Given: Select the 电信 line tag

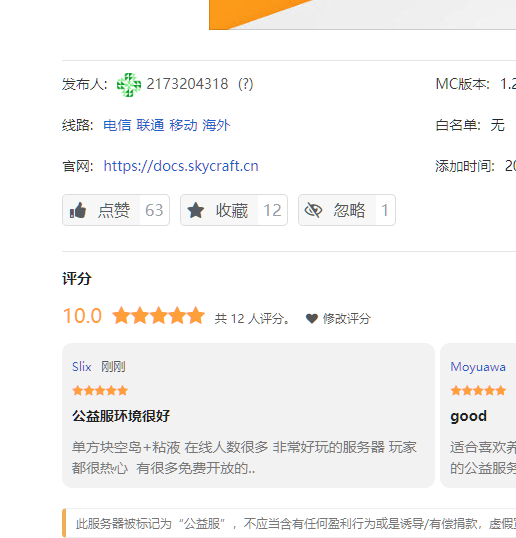Looking at the screenshot, I should 117,125.
